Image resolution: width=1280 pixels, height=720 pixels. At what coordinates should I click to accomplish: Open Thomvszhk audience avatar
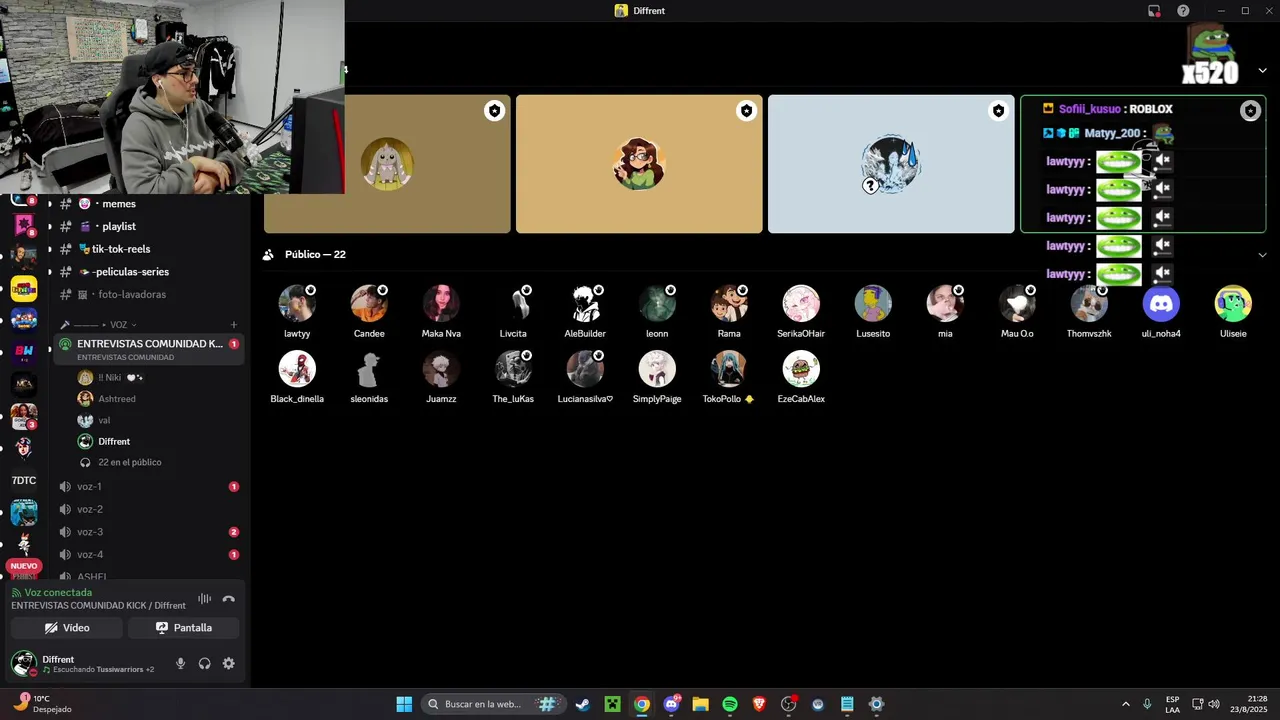[x=1089, y=303]
